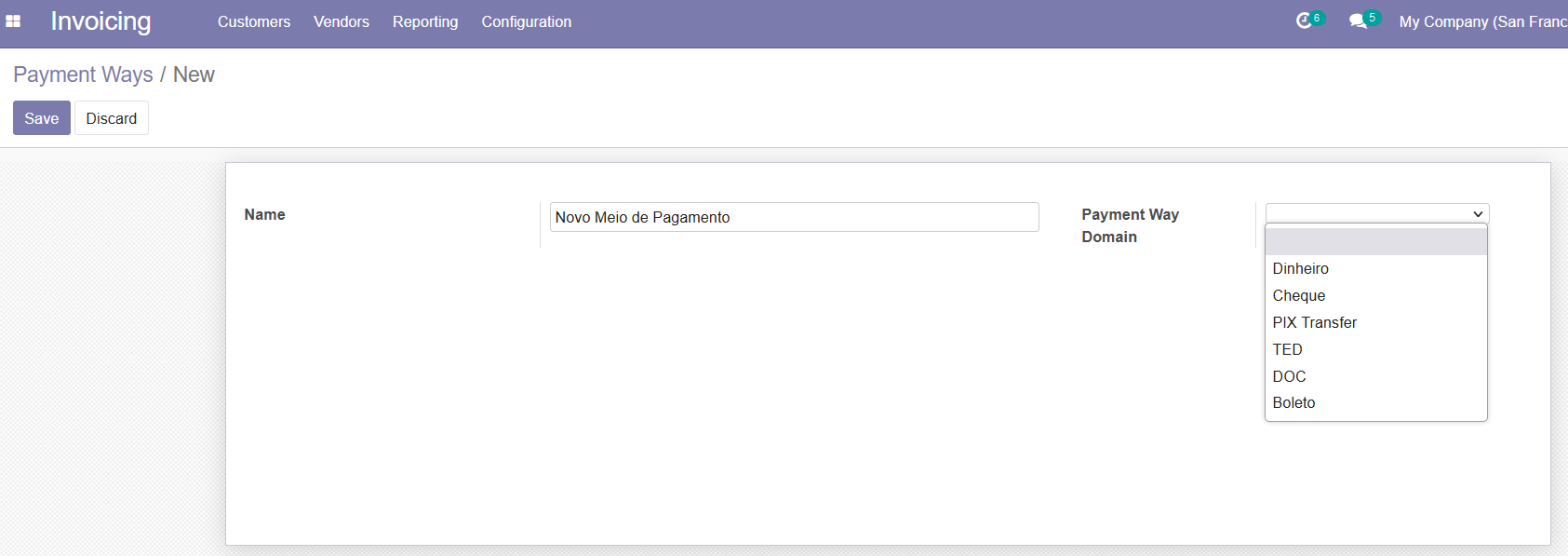Open the Customers menu
Screen dimensions: 1568x556
click(x=254, y=21)
